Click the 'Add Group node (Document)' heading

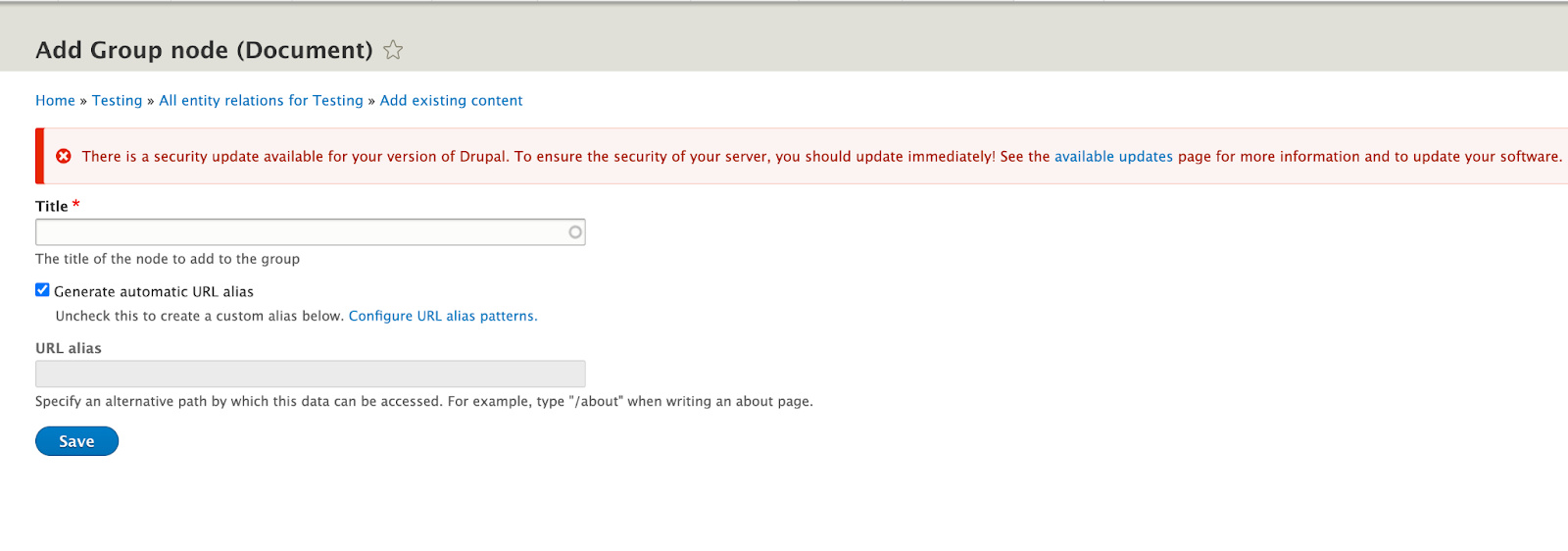204,50
